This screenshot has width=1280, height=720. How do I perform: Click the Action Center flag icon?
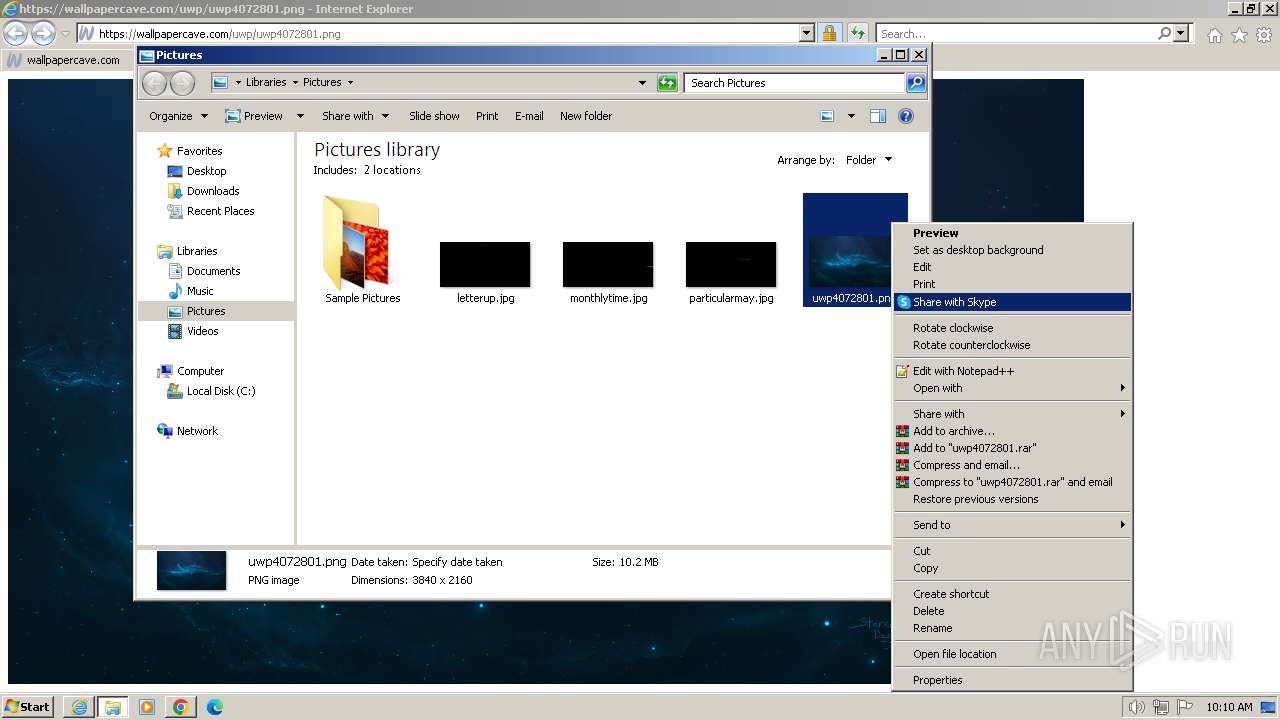click(x=1185, y=707)
